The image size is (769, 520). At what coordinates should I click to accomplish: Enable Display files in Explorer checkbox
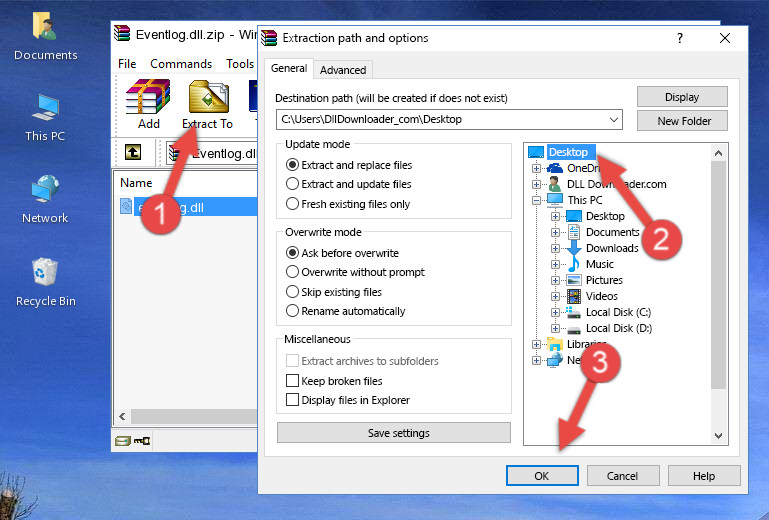(x=292, y=400)
